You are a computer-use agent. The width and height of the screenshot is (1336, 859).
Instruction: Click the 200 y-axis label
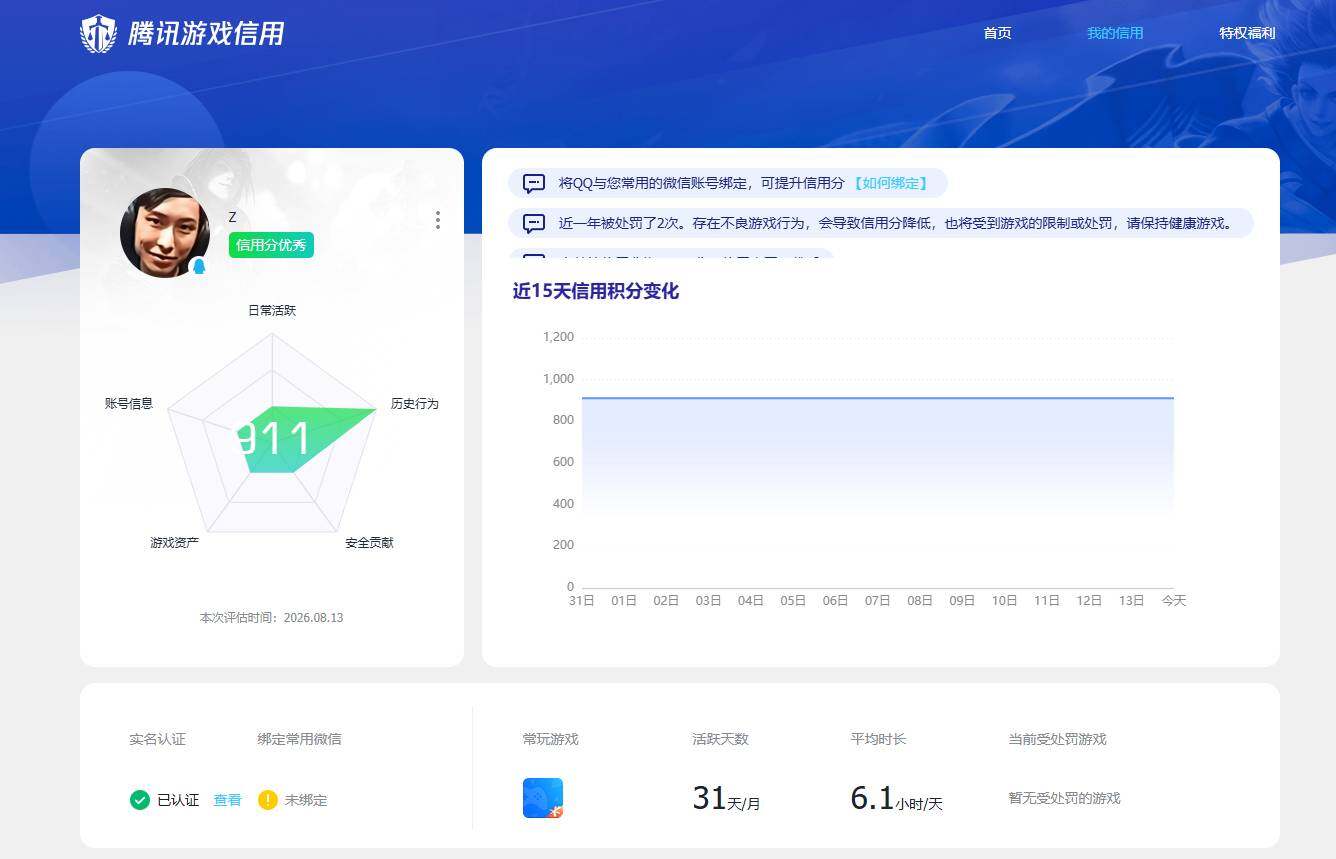tap(563, 545)
